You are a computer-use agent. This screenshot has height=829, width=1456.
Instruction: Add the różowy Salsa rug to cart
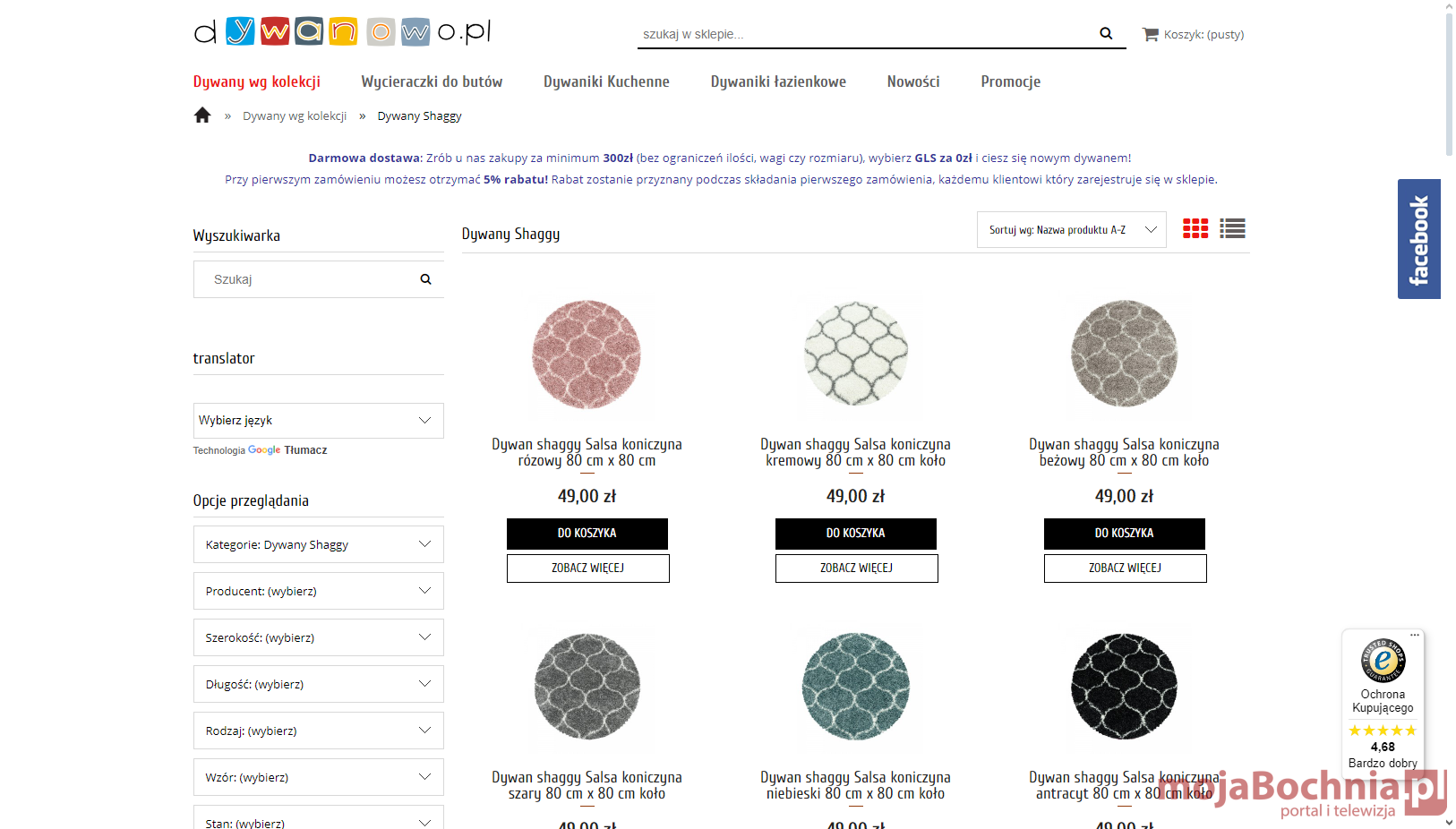pyautogui.click(x=587, y=534)
